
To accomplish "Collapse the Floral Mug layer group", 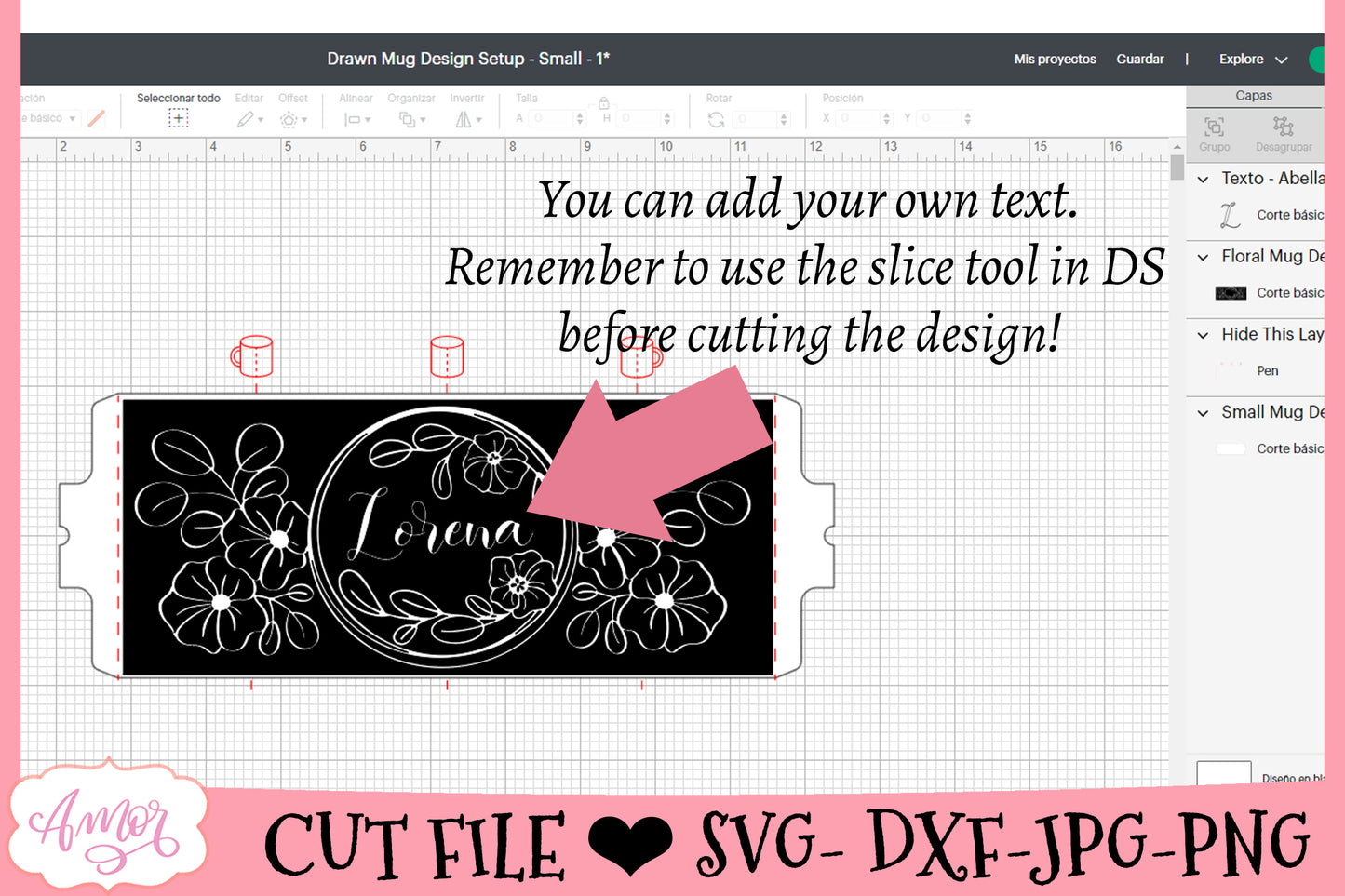I will [x=1203, y=257].
